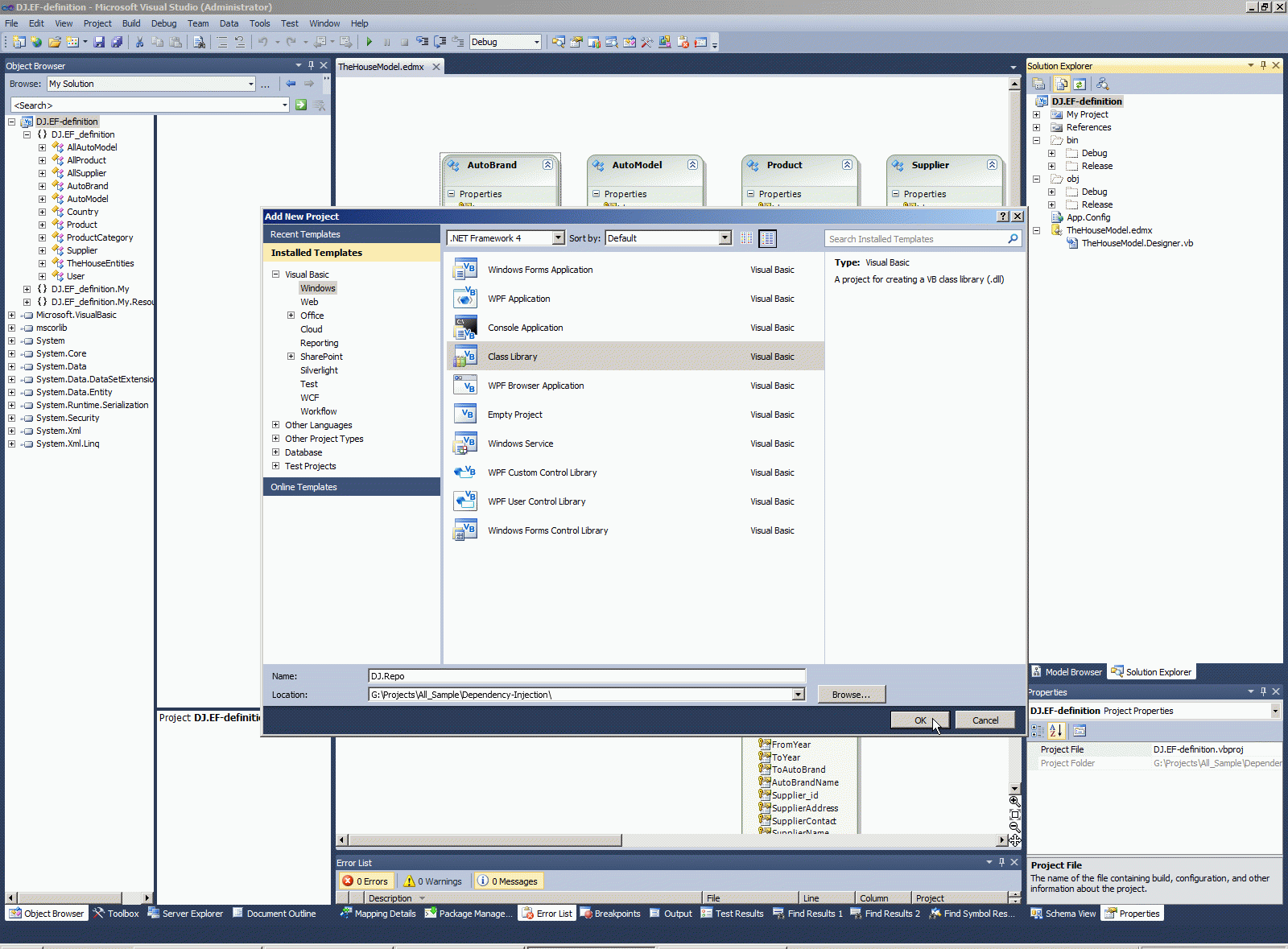Open the Debug configuration dropdown
This screenshot has width=1288, height=949.
(536, 42)
